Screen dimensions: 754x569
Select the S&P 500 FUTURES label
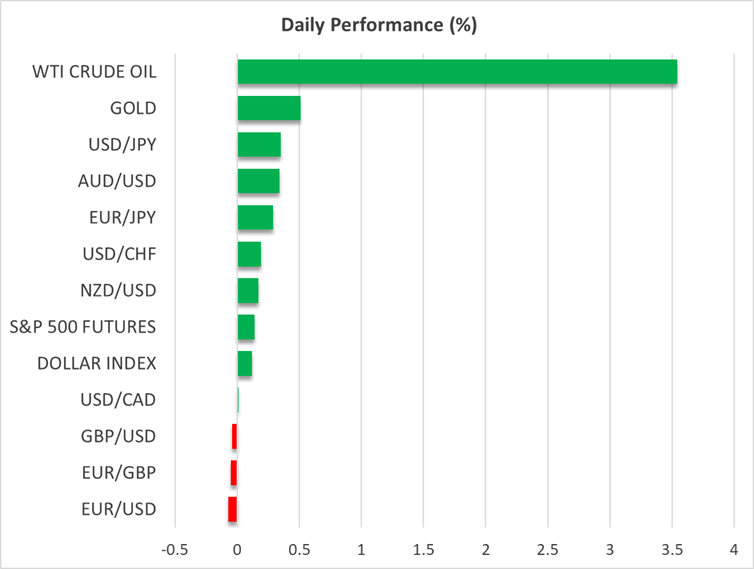[96, 327]
